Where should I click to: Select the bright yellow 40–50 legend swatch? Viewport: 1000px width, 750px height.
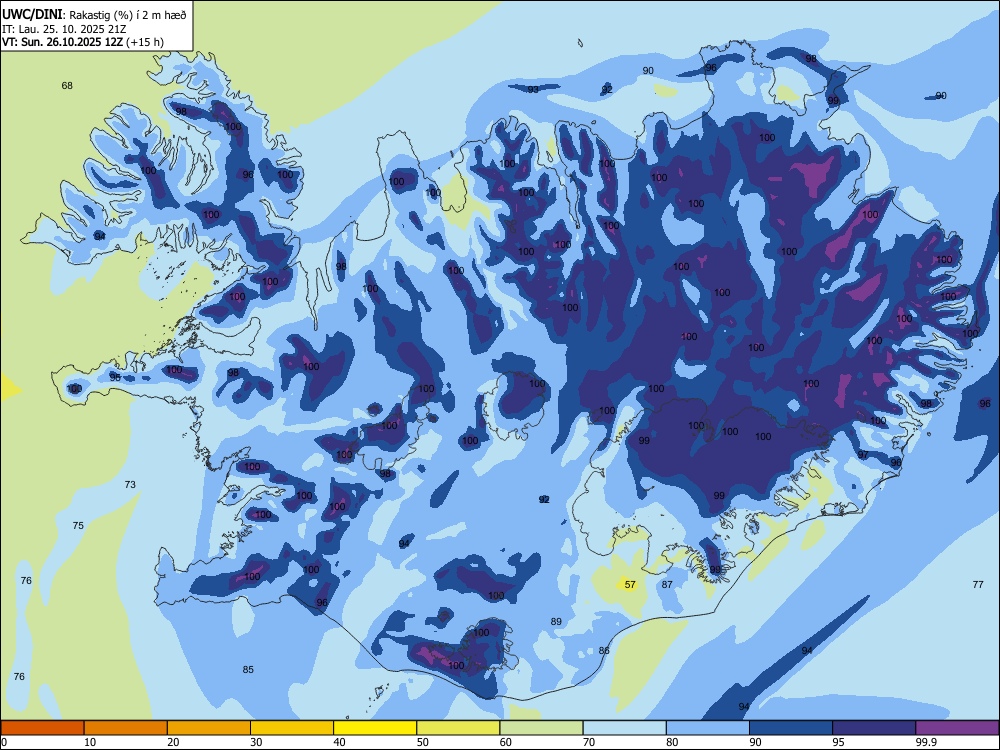pos(375,728)
